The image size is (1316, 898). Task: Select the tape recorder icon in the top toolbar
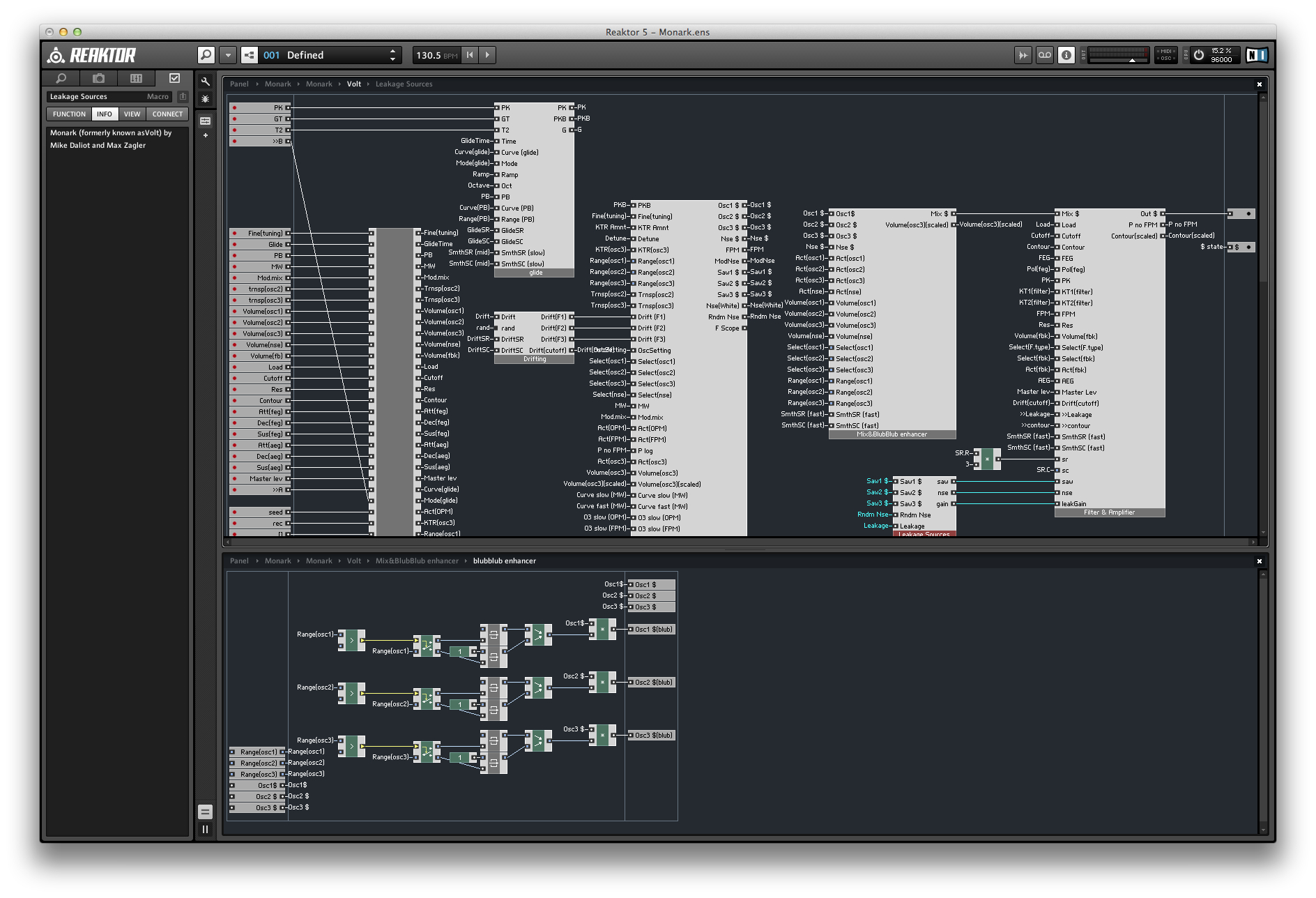point(1044,54)
